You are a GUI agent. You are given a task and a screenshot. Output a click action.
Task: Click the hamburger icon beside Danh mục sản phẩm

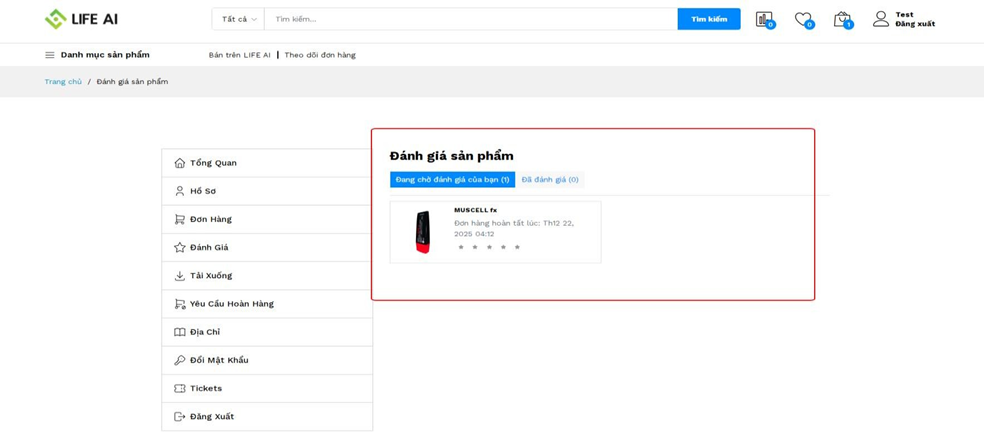50,55
